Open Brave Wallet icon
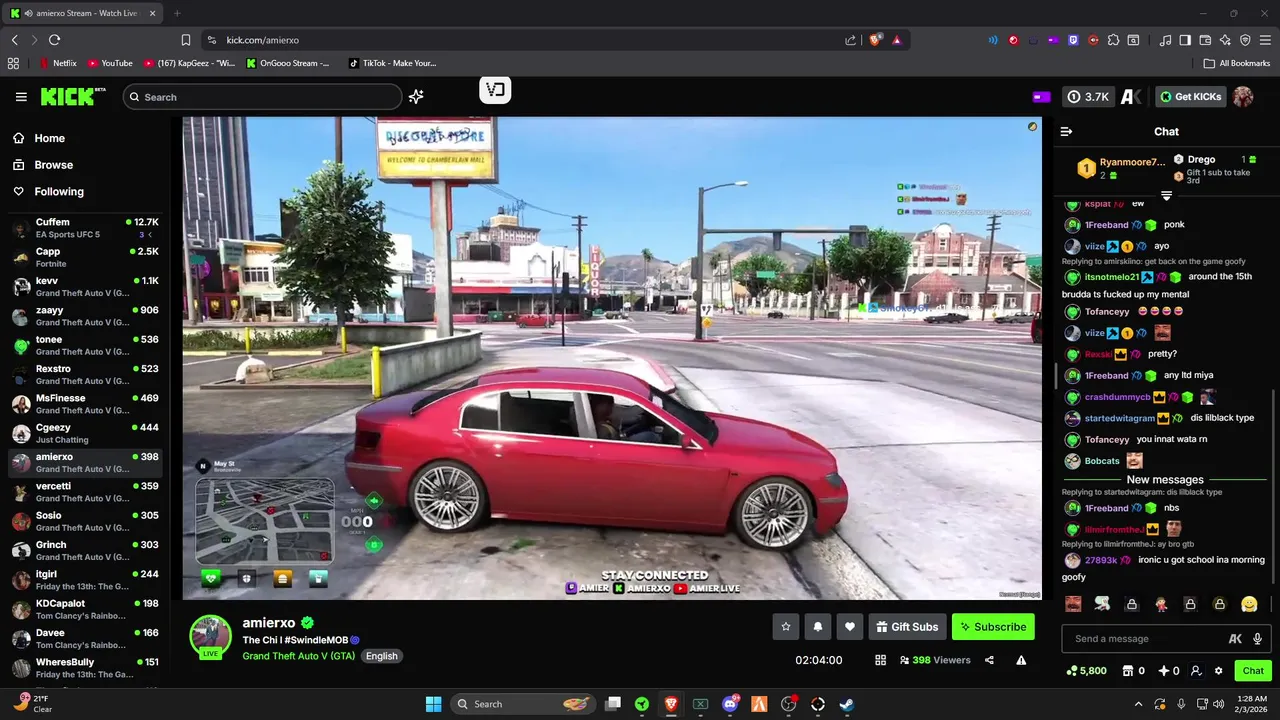 point(1205,40)
